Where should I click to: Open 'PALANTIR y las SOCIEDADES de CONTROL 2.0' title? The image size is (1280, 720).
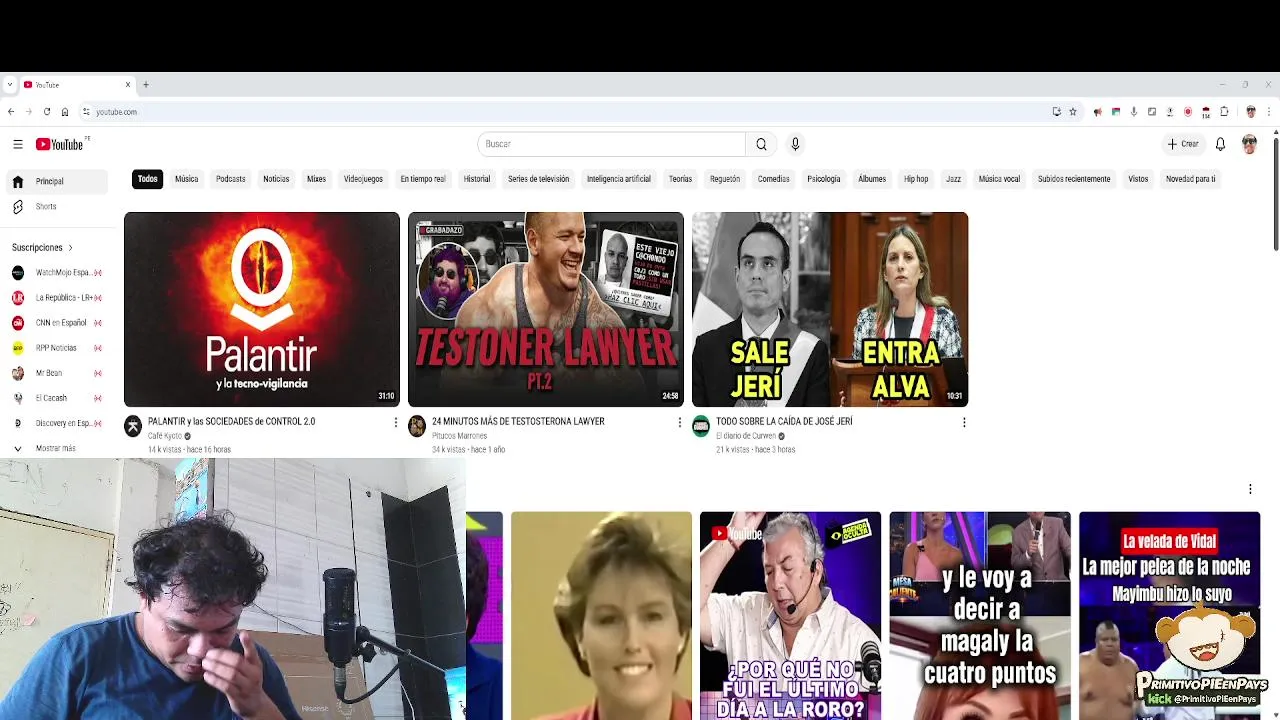point(231,421)
